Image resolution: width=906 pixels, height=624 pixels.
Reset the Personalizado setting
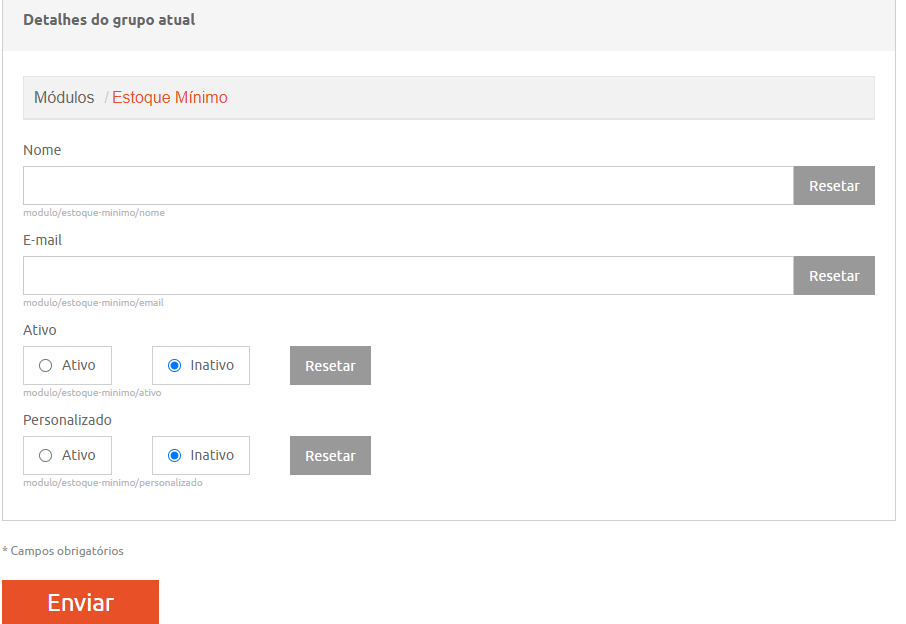(331, 456)
